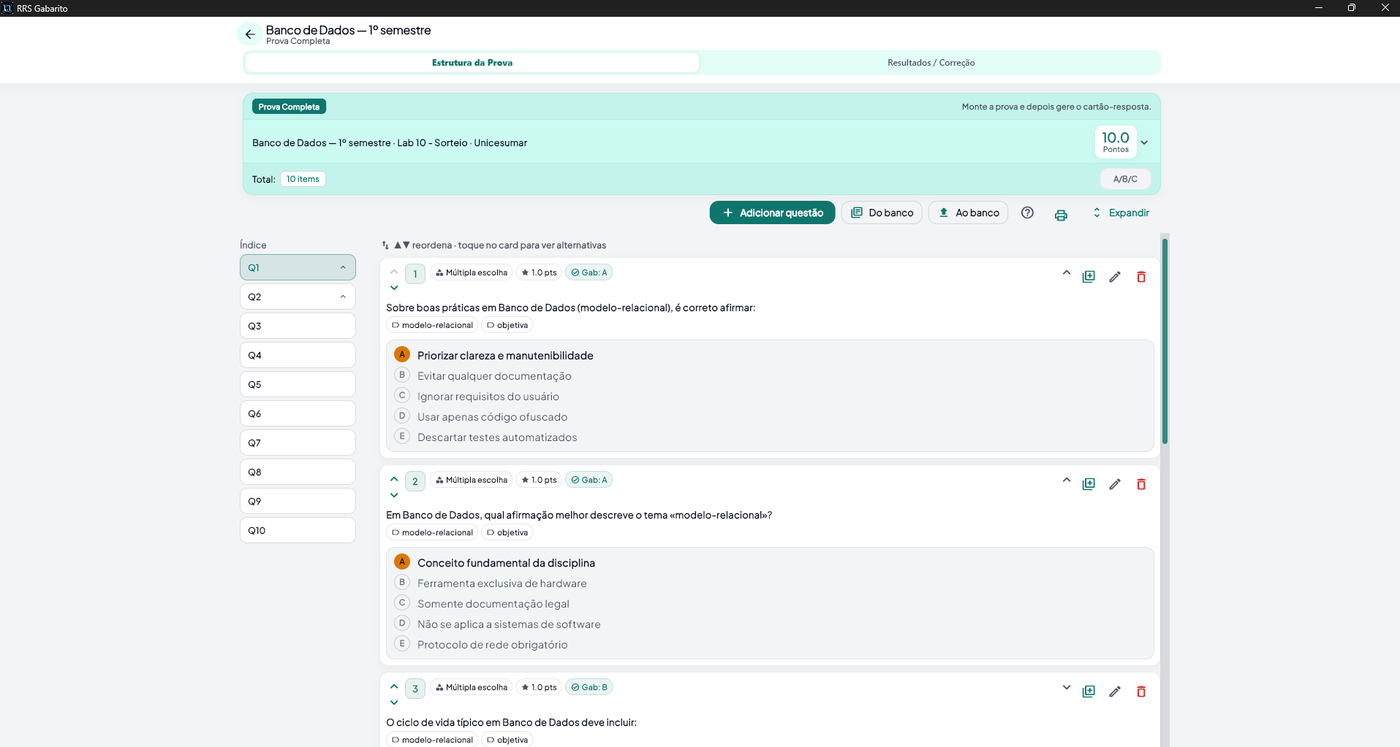Print the exam with the printer icon
Image resolution: width=1400 pixels, height=747 pixels.
[1061, 214]
